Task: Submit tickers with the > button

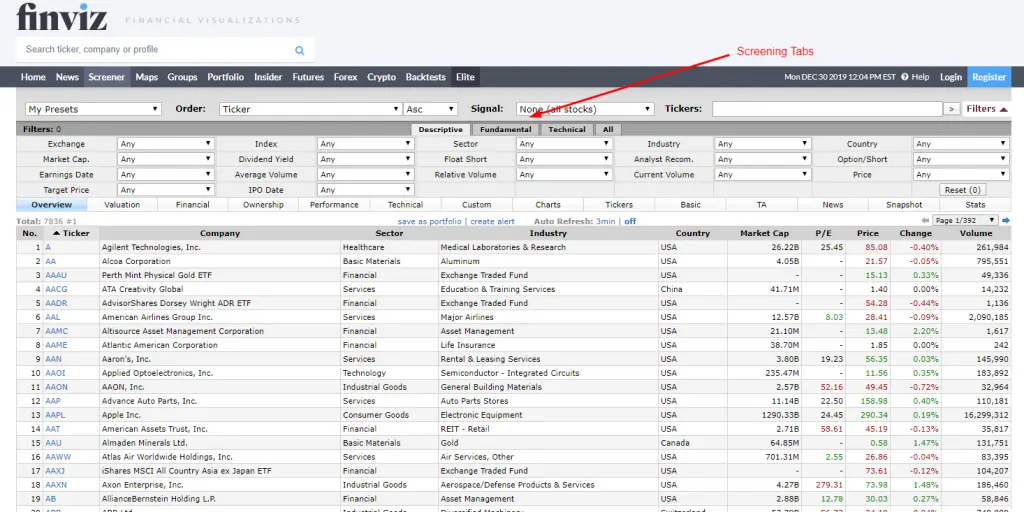Action: (x=952, y=109)
